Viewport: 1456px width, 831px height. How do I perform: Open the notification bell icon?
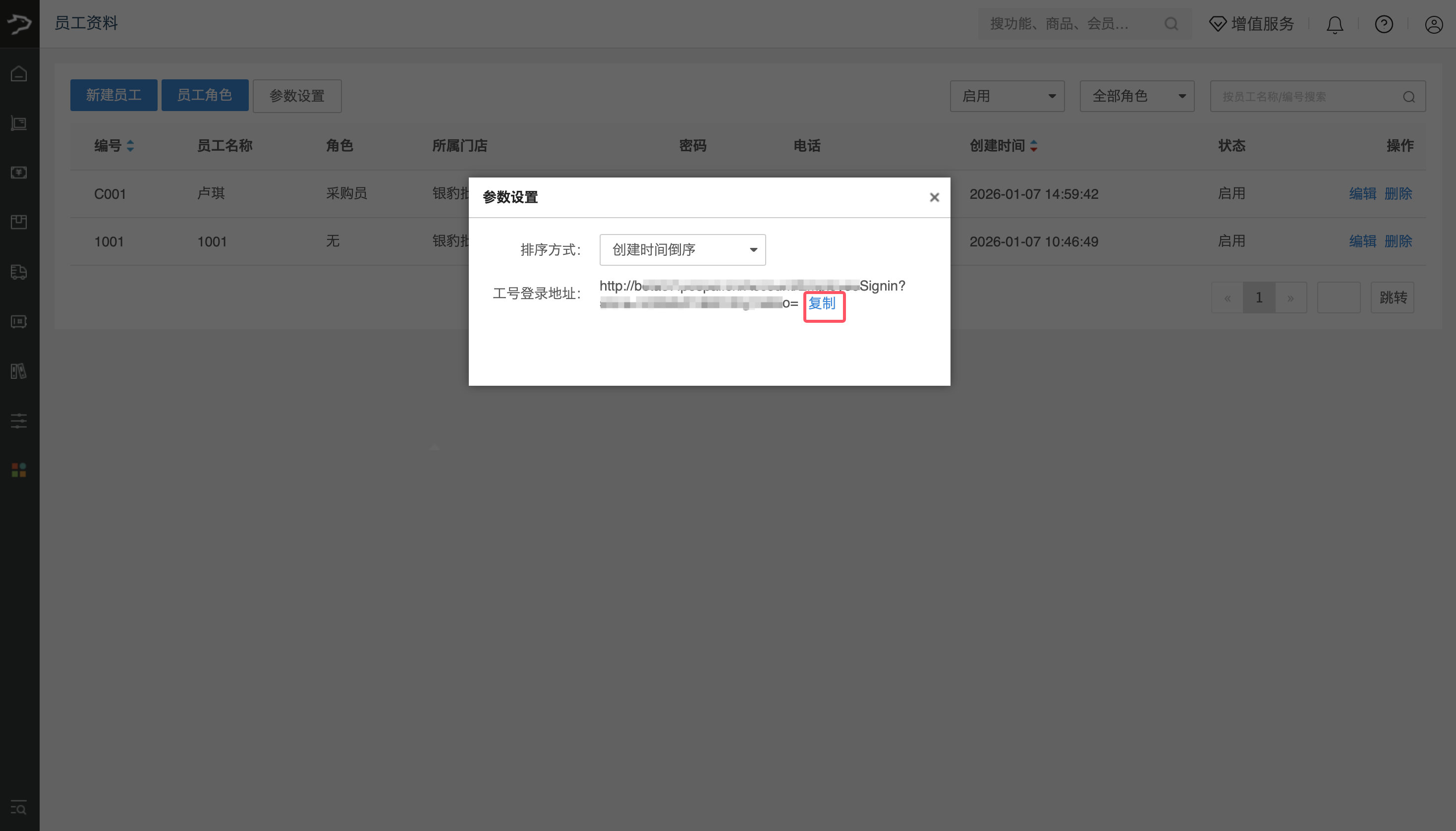point(1335,24)
